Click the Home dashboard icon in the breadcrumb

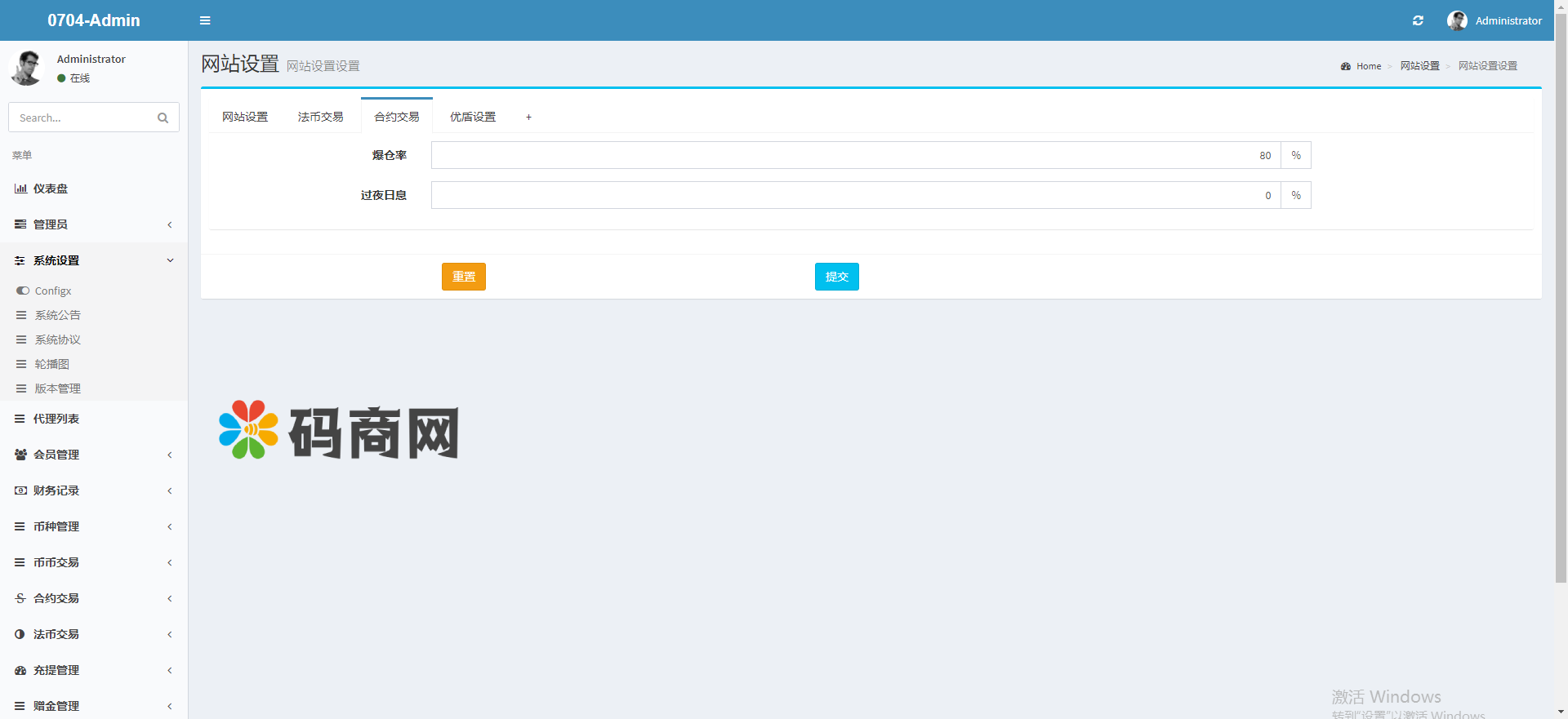tap(1346, 66)
